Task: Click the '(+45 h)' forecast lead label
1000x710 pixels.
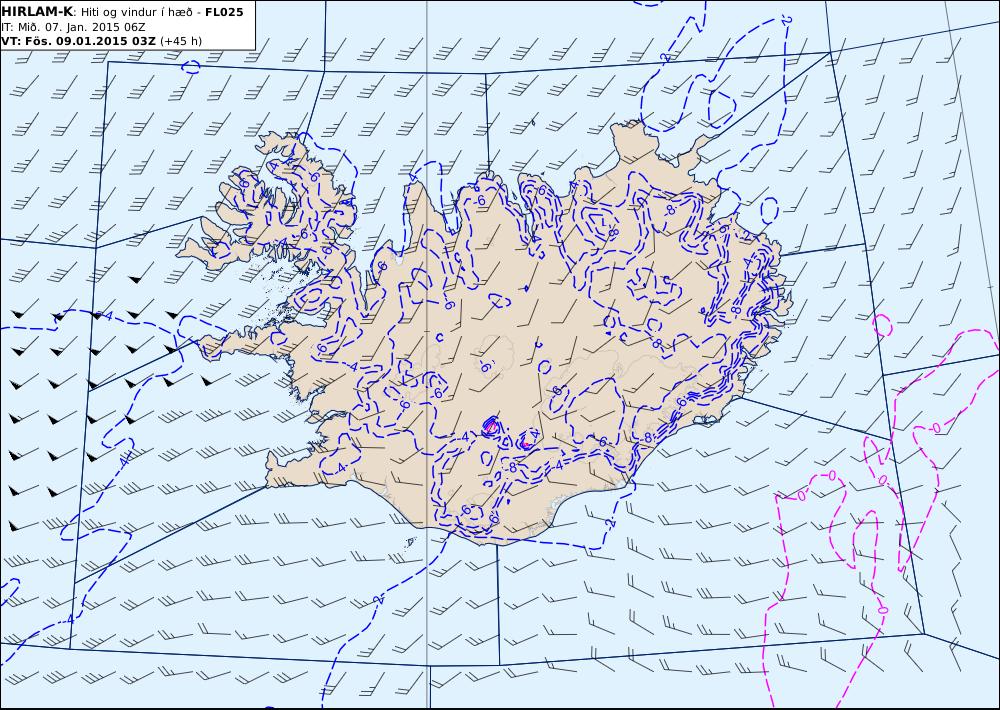Action: tap(181, 41)
